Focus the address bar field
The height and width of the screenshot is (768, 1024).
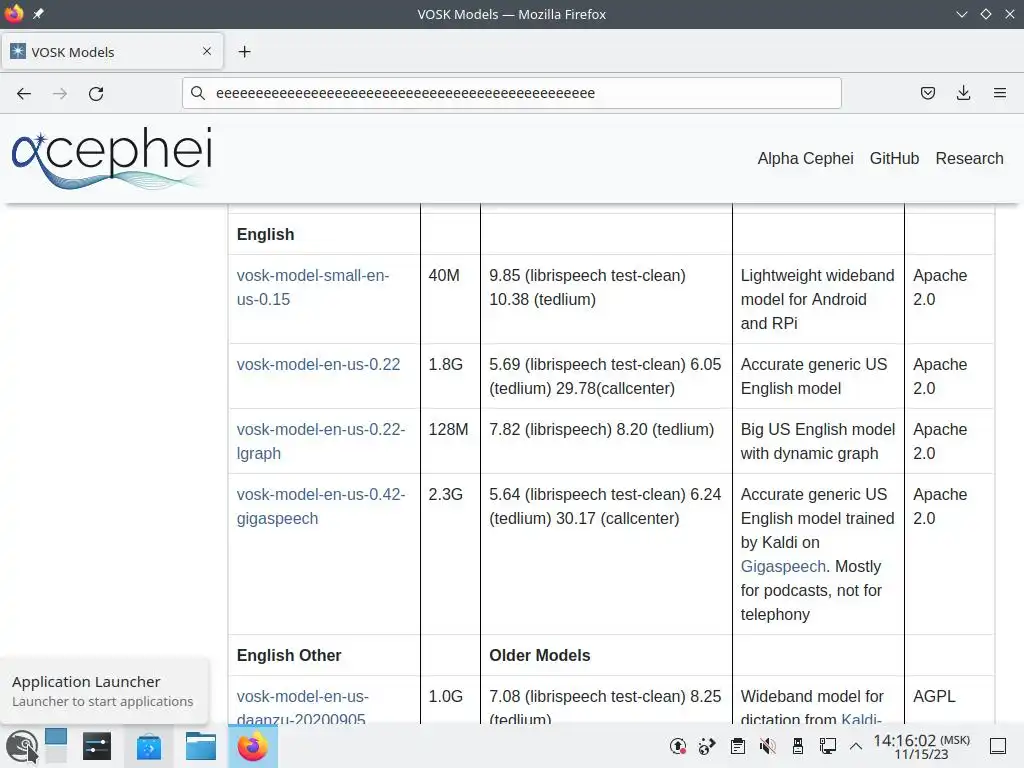pyautogui.click(x=511, y=93)
